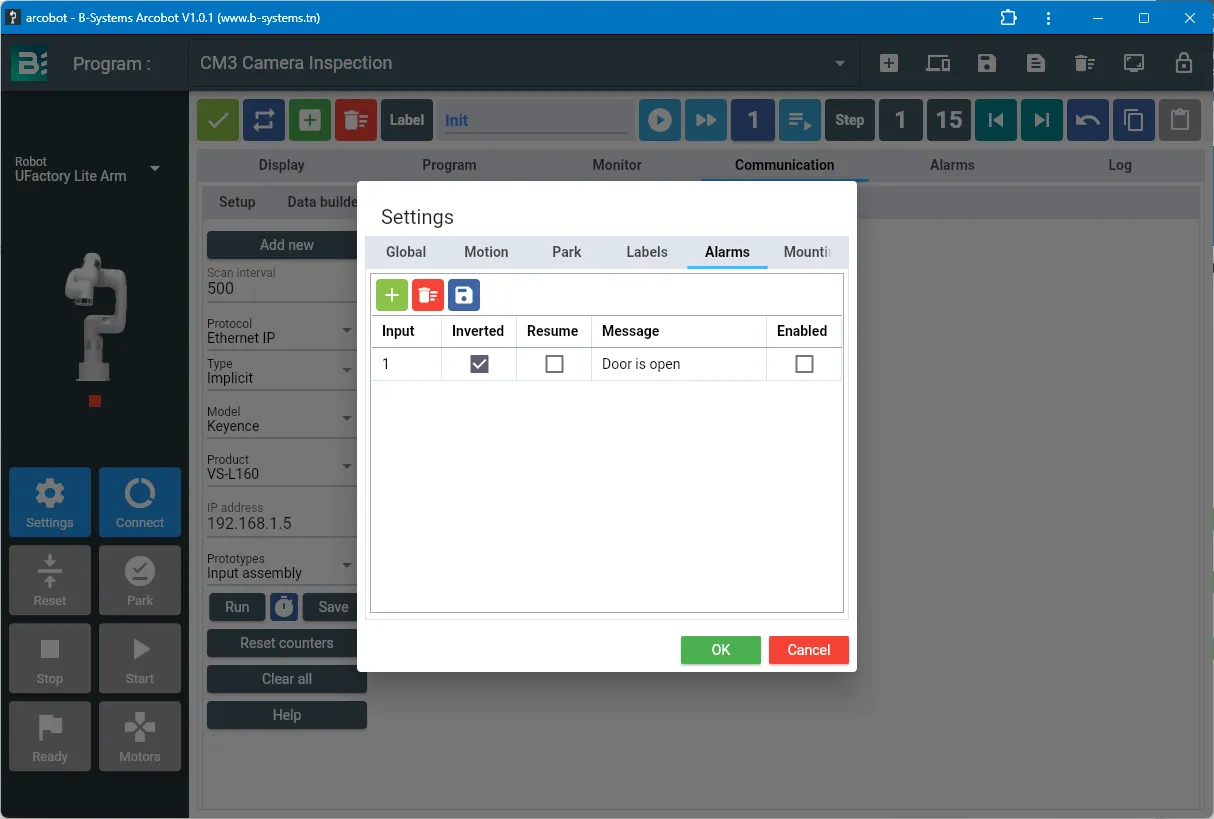Screen dimensions: 1214x819
Task: Click the stopwatch icon next to Run
Action: point(284,607)
